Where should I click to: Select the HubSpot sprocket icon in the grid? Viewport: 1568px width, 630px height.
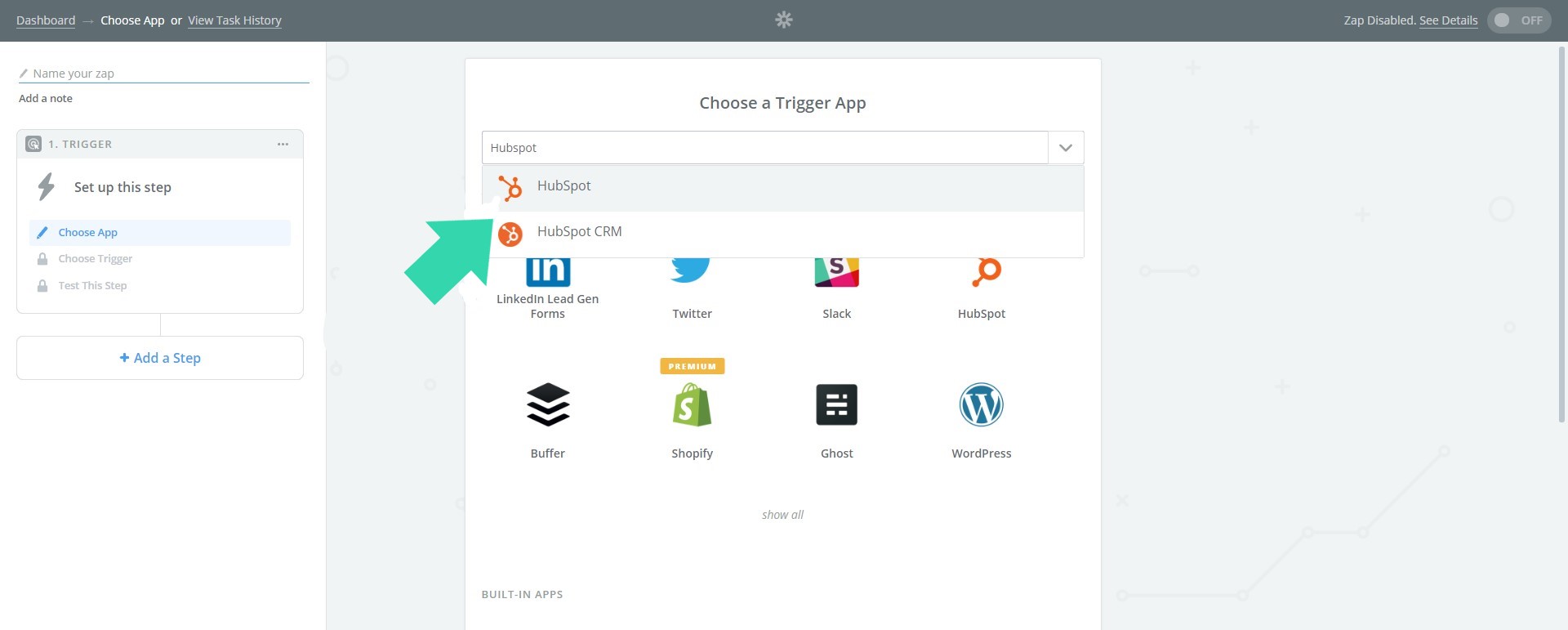click(981, 270)
